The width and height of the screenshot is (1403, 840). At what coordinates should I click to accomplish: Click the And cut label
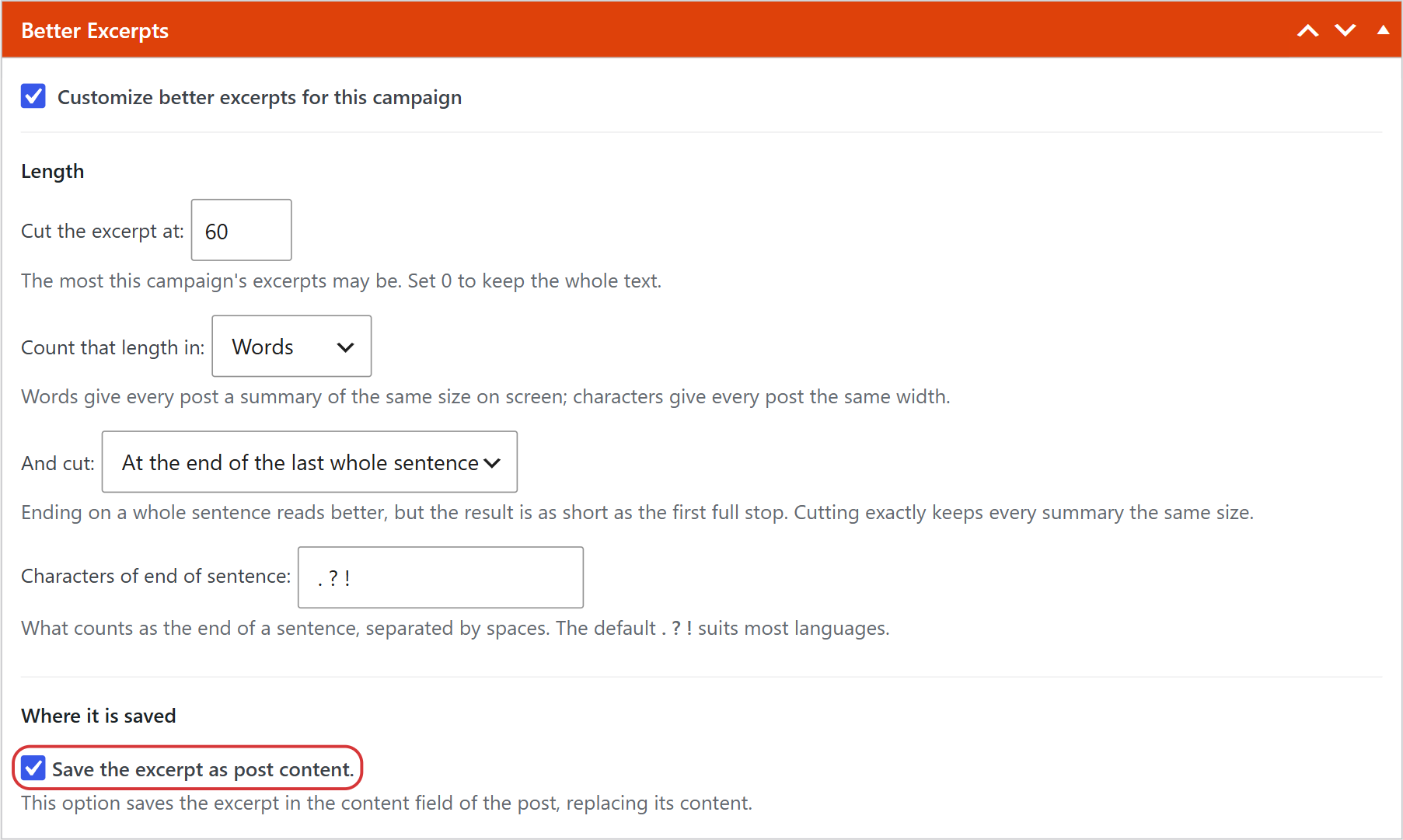pos(58,463)
